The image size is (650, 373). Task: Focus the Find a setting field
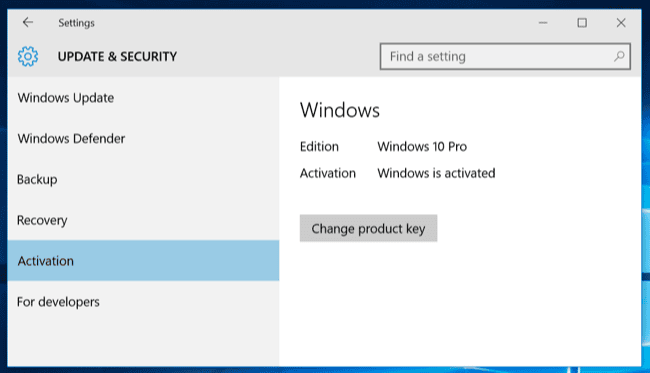[x=505, y=56]
